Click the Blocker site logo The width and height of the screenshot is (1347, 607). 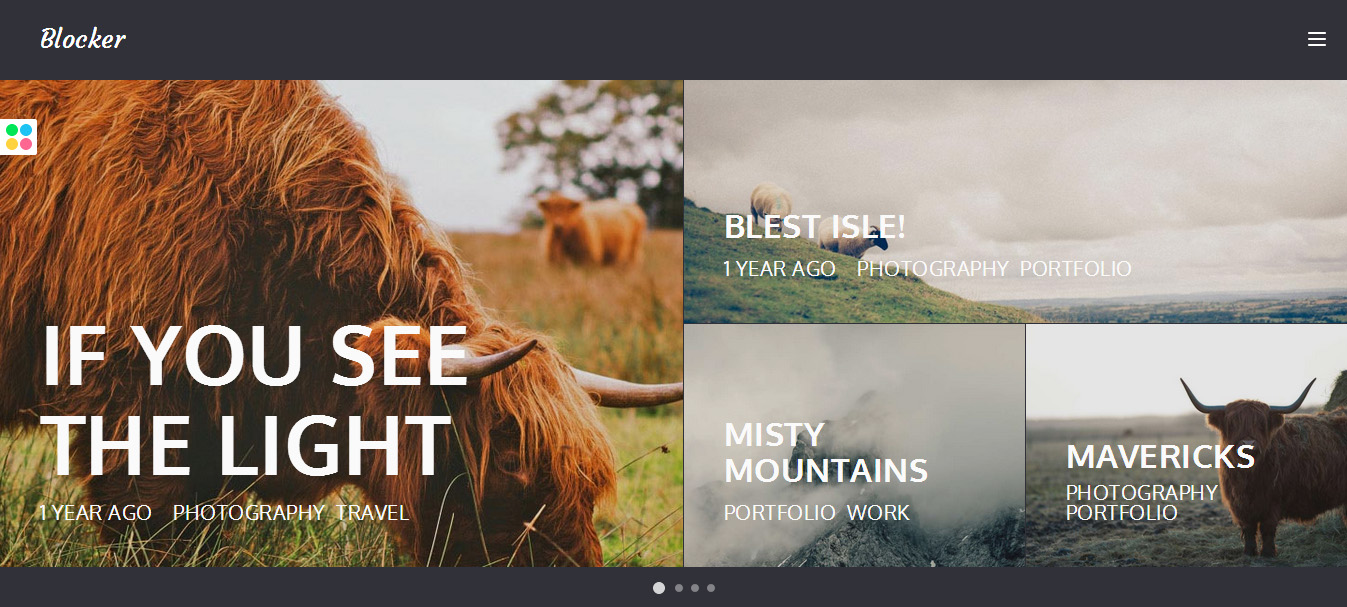pos(82,39)
